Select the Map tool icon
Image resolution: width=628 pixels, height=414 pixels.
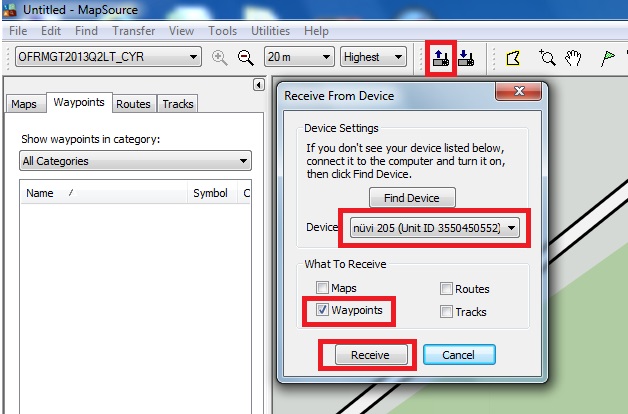tap(513, 58)
